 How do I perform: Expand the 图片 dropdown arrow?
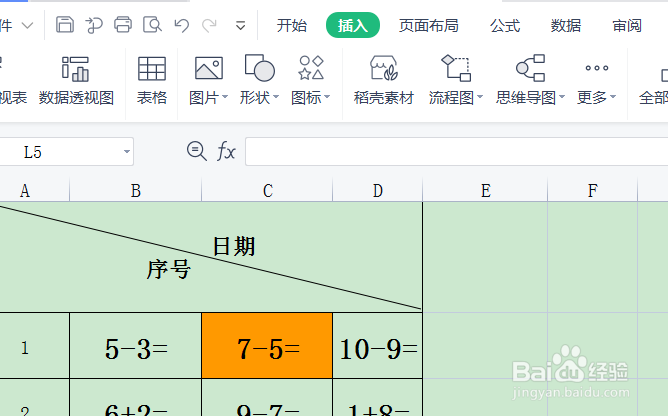click(225, 97)
